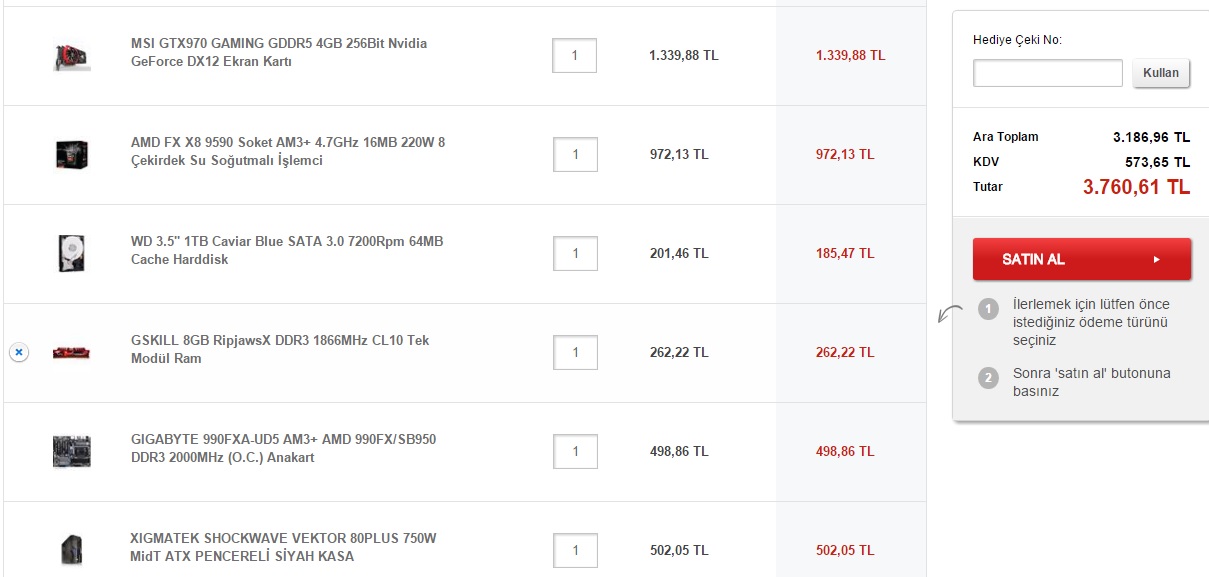
Task: Remove GSKILL RAM with the X icon
Action: pos(19,352)
